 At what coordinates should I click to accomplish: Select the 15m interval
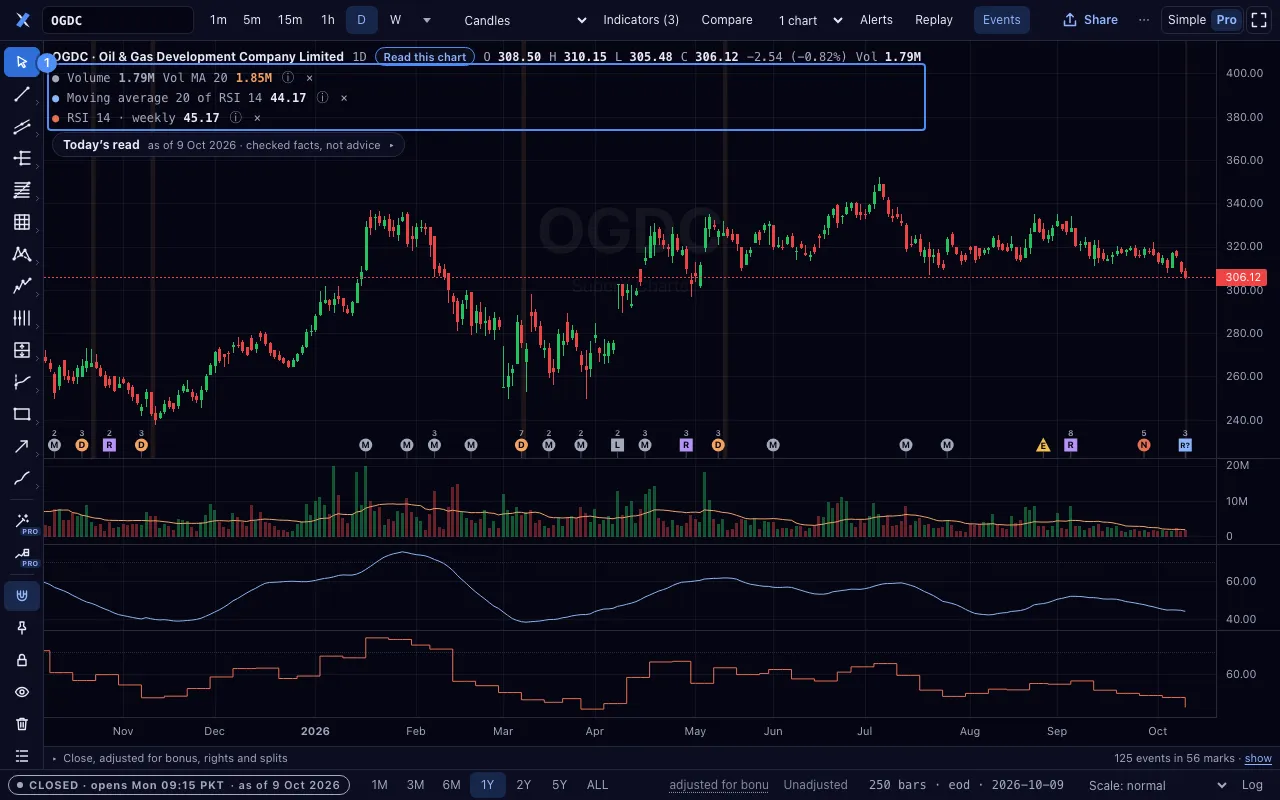(x=290, y=20)
